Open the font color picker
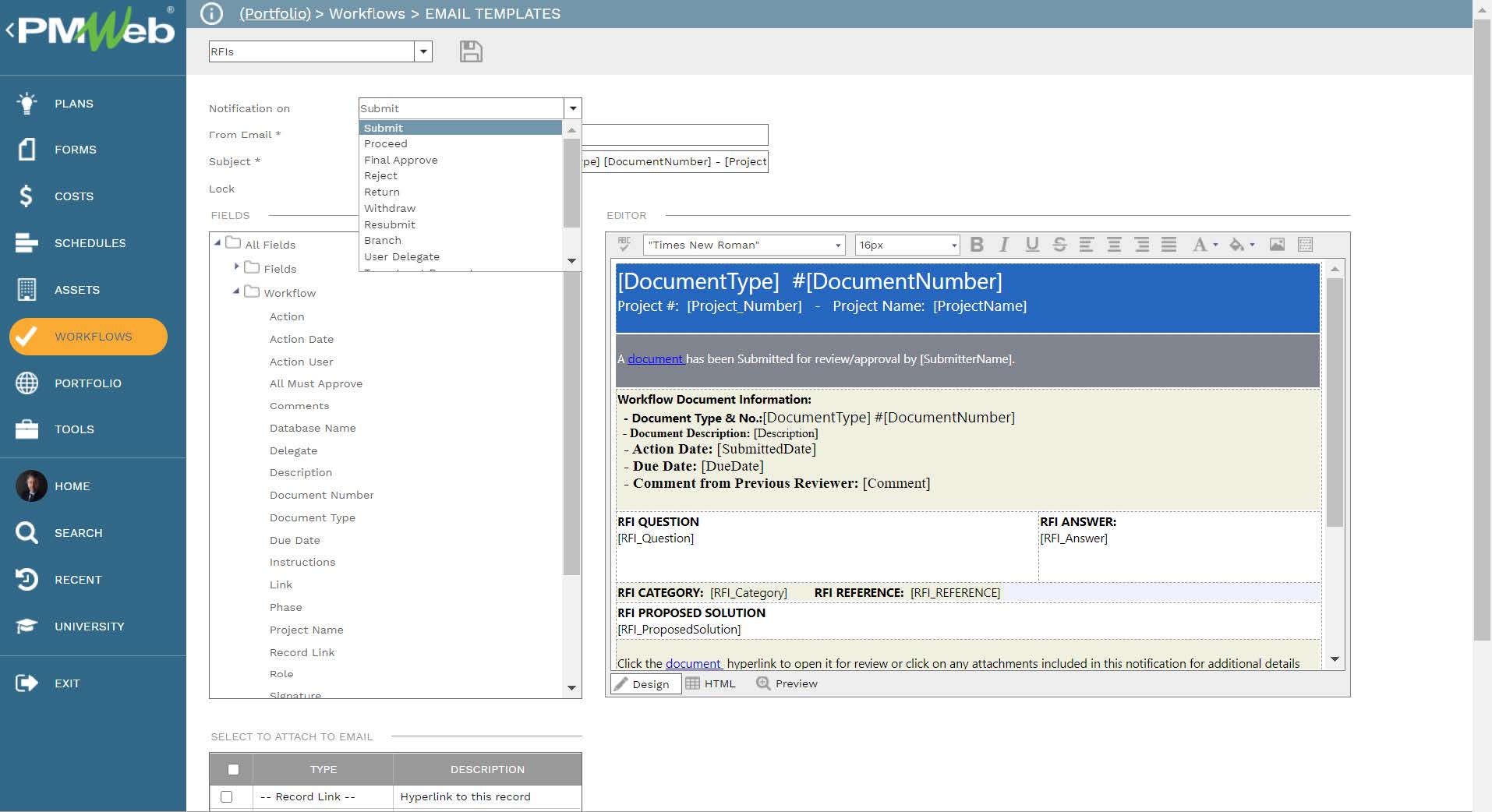The height and width of the screenshot is (812, 1492). pyautogui.click(x=1202, y=244)
